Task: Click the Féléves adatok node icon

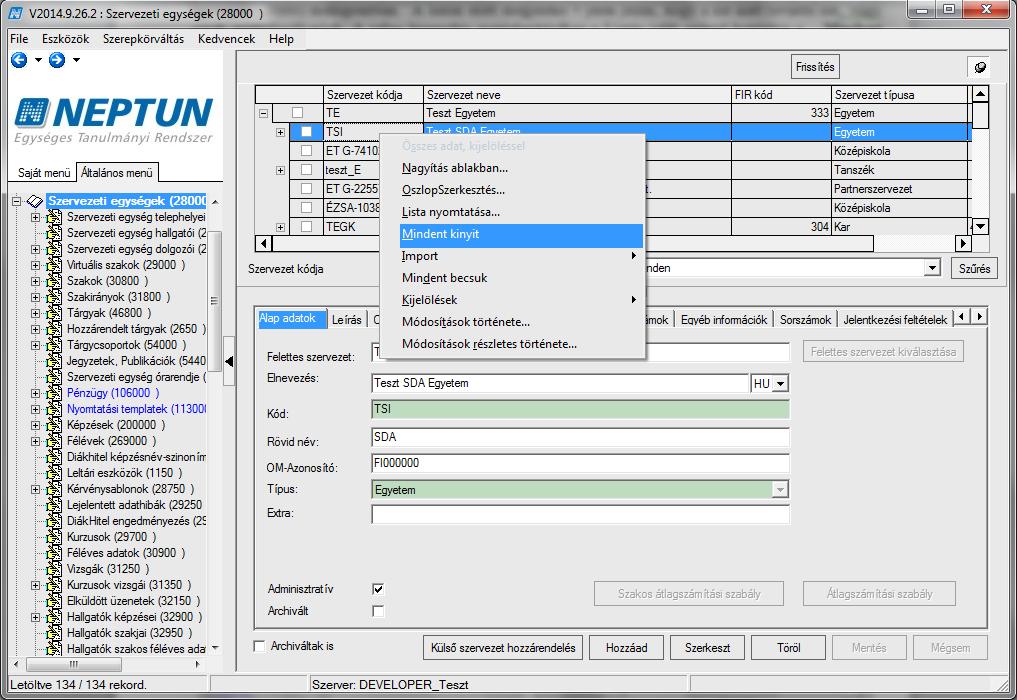Action: point(54,553)
